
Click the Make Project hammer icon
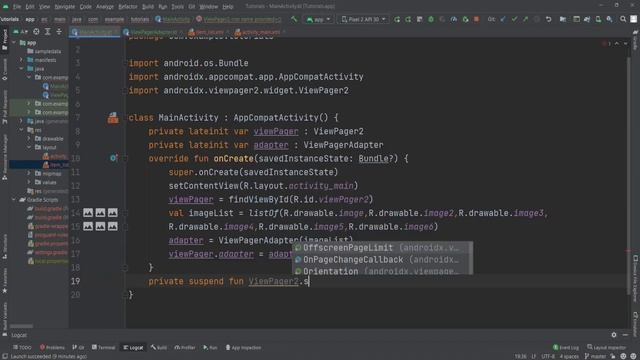[294, 19]
